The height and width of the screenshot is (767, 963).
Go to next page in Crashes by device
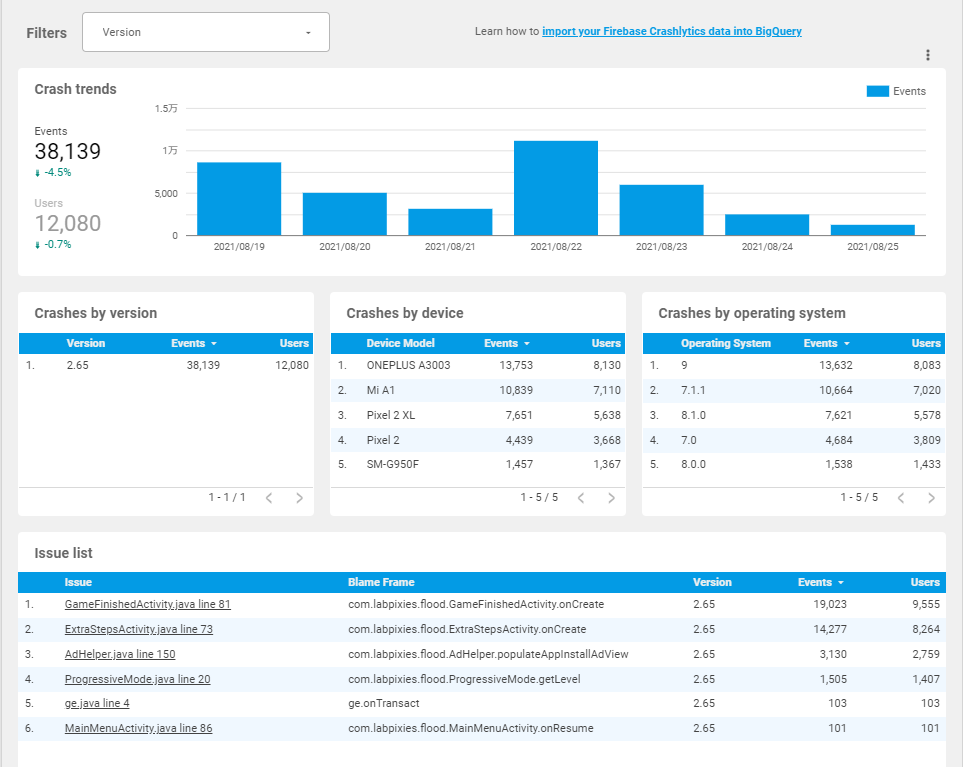pyautogui.click(x=611, y=498)
